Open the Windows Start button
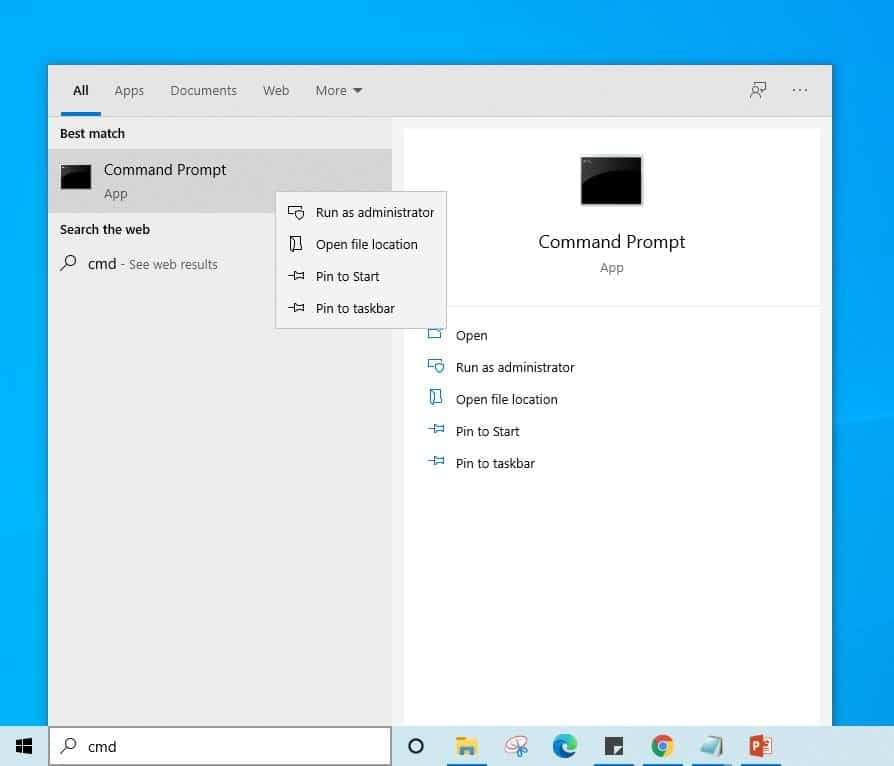The height and width of the screenshot is (766, 894). pyautogui.click(x=23, y=745)
